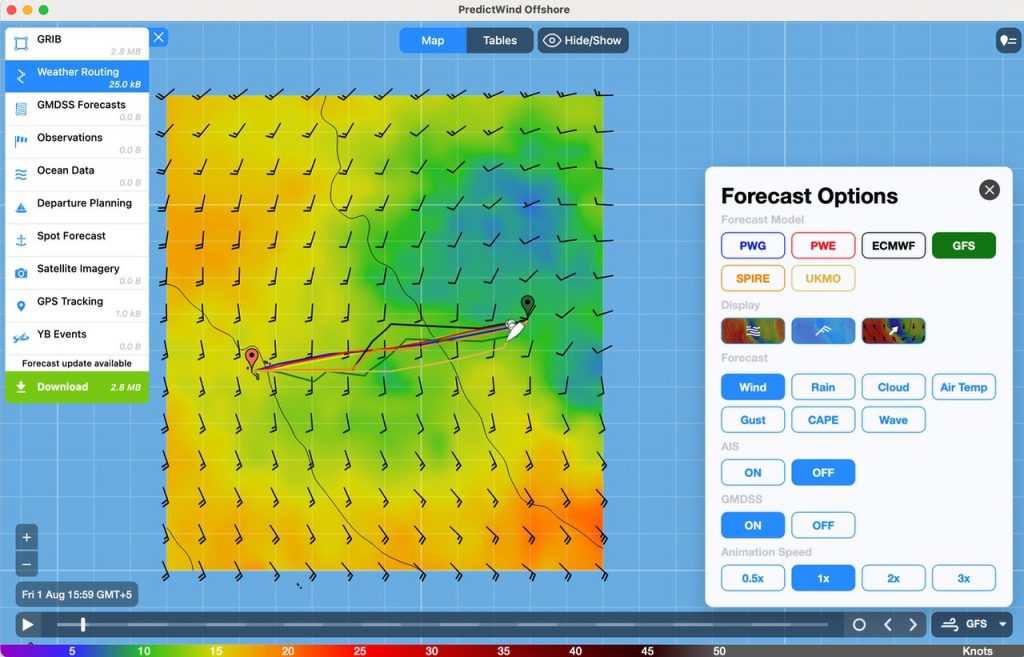Click the GPS Tracking pin icon

pyautogui.click(x=21, y=306)
